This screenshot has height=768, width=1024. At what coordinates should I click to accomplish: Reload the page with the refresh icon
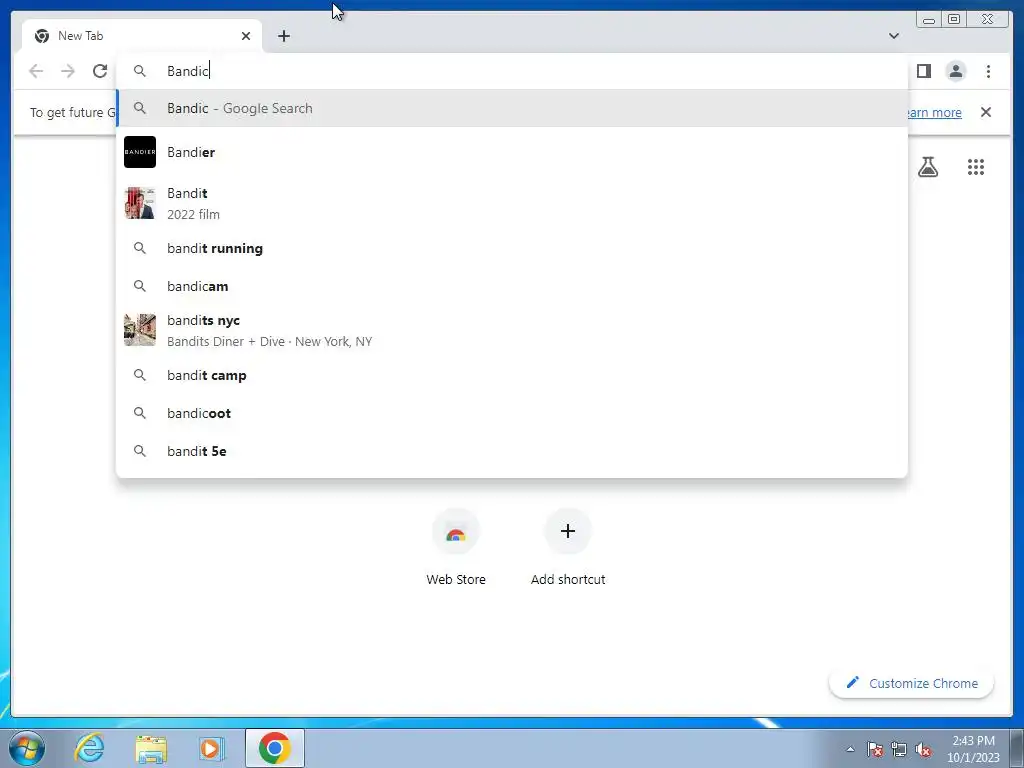pyautogui.click(x=100, y=71)
